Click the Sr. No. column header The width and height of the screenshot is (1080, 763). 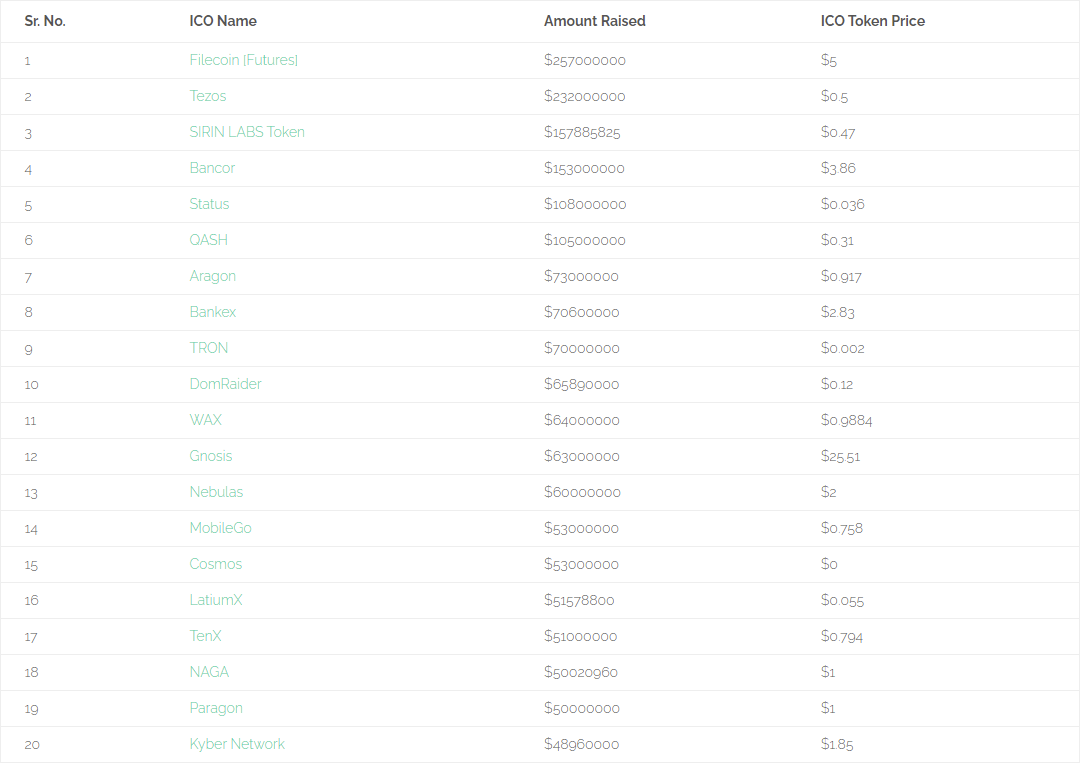point(45,21)
